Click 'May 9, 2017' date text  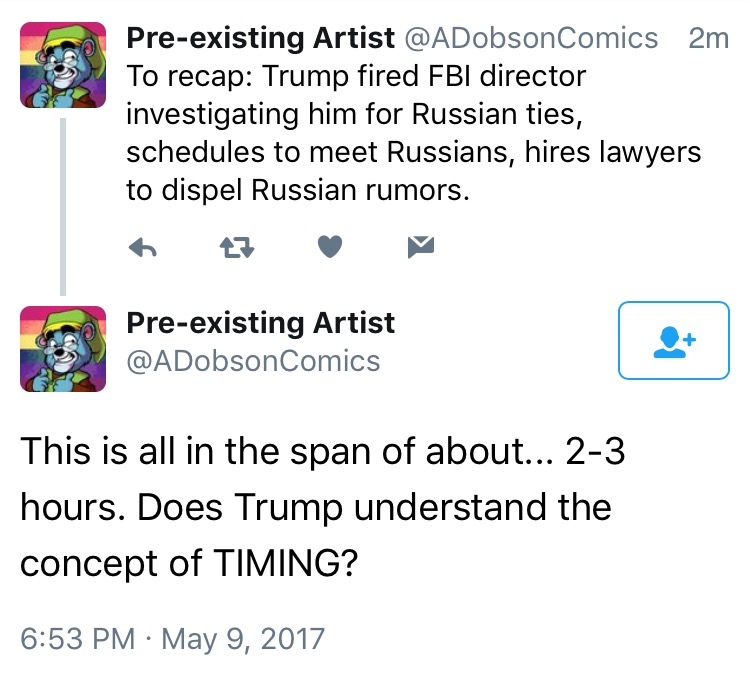[243, 639]
